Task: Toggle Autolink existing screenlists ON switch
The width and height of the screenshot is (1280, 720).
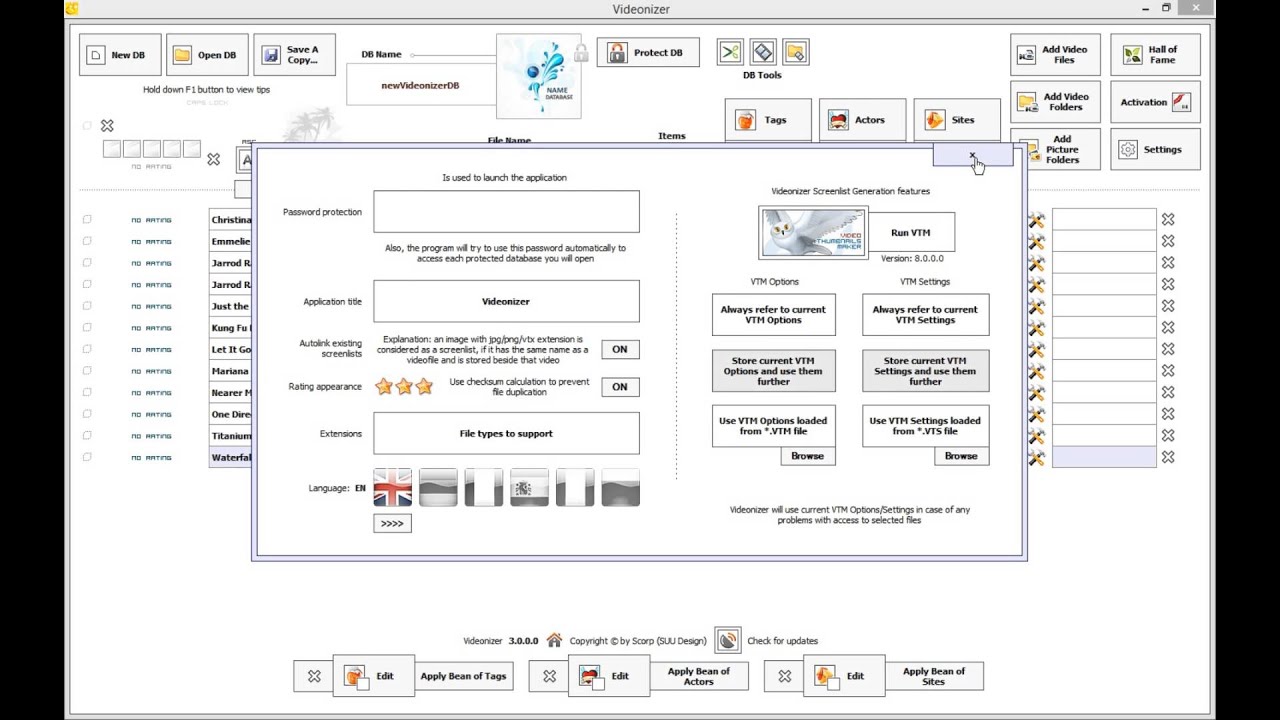Action: [620, 349]
